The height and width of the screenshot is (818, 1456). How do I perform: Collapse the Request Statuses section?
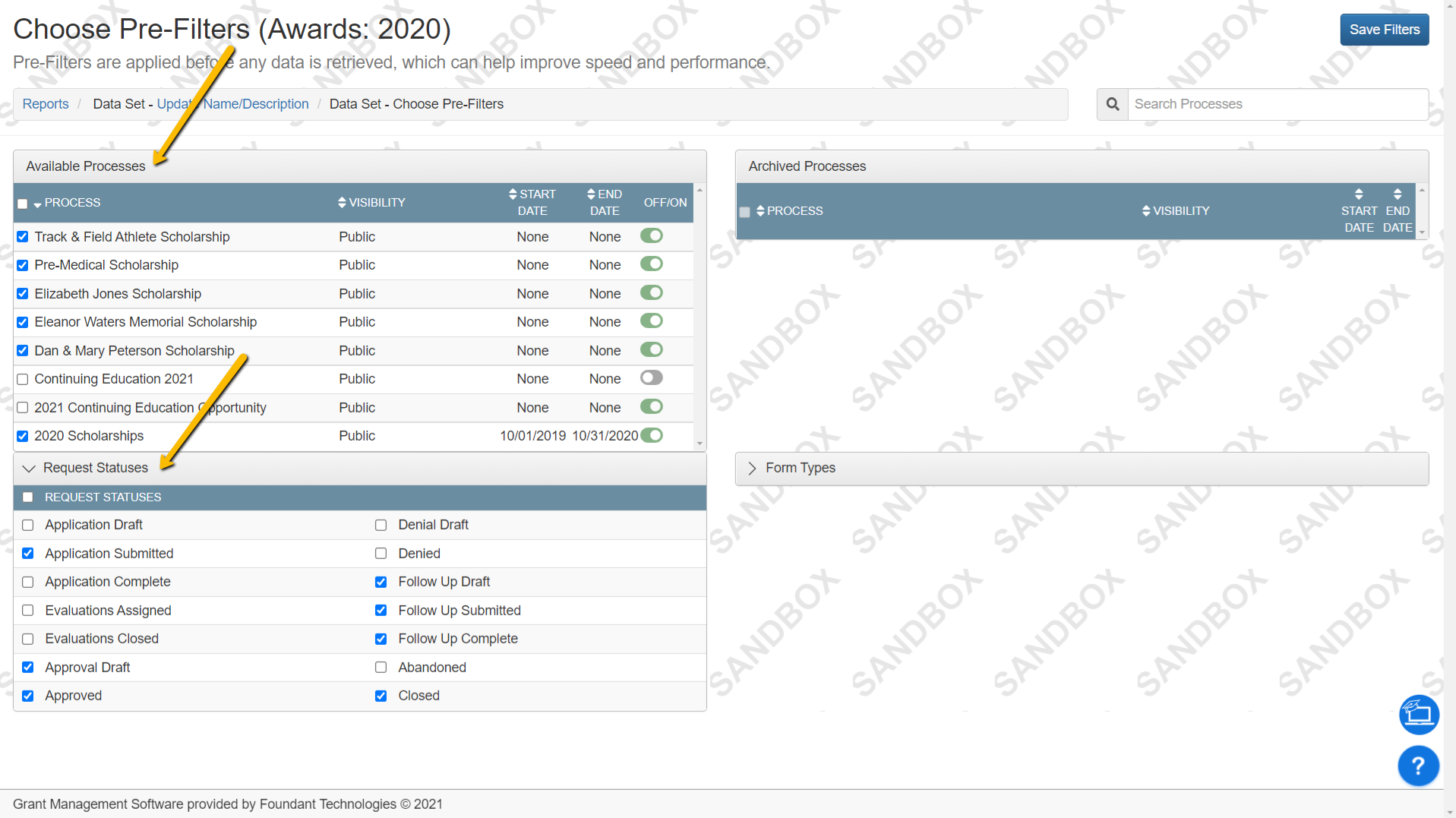pos(29,468)
